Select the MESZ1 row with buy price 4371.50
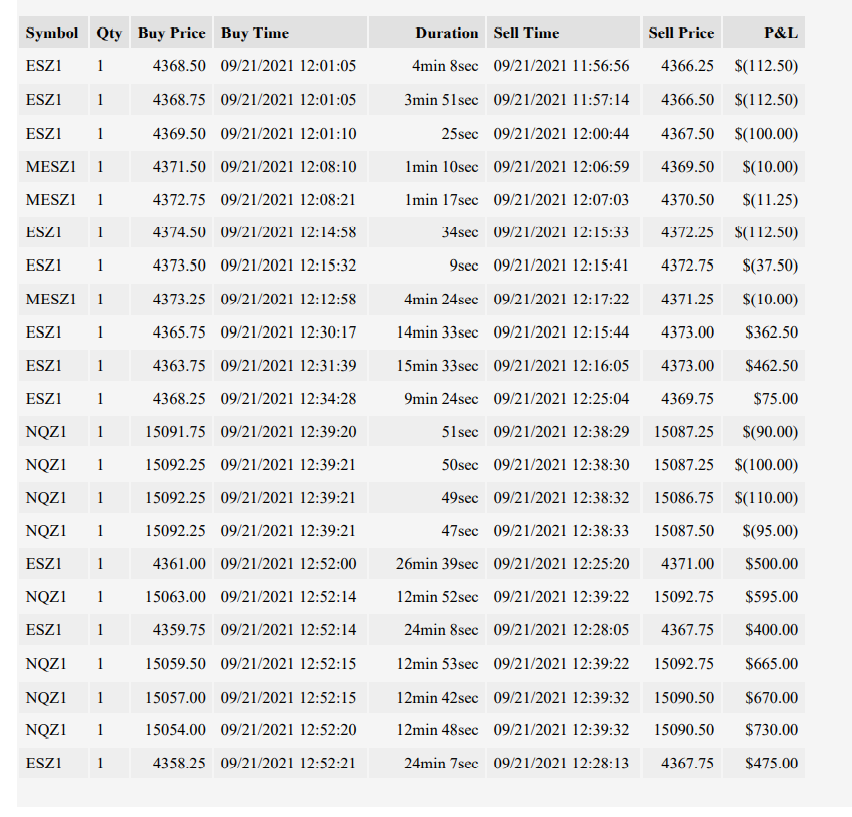This screenshot has height=817, width=852. tap(411, 167)
